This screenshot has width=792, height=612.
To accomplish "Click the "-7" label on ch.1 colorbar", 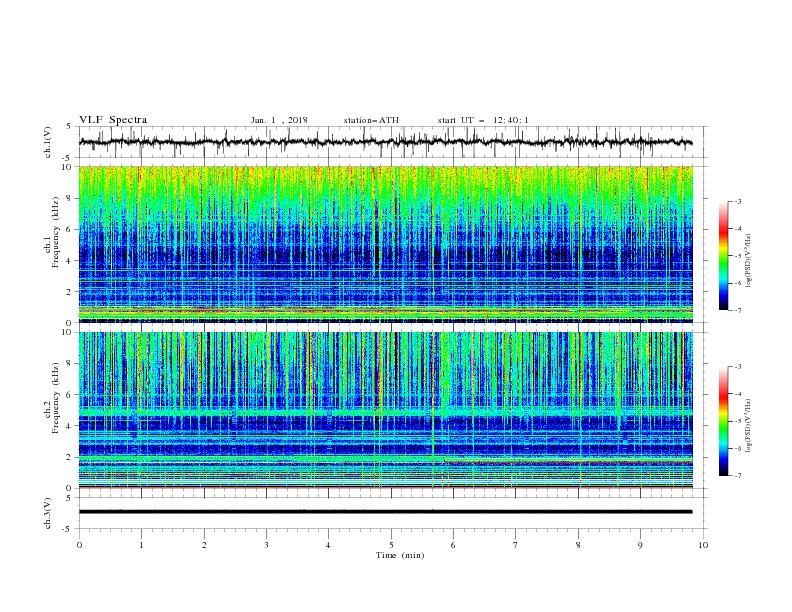I will [737, 310].
